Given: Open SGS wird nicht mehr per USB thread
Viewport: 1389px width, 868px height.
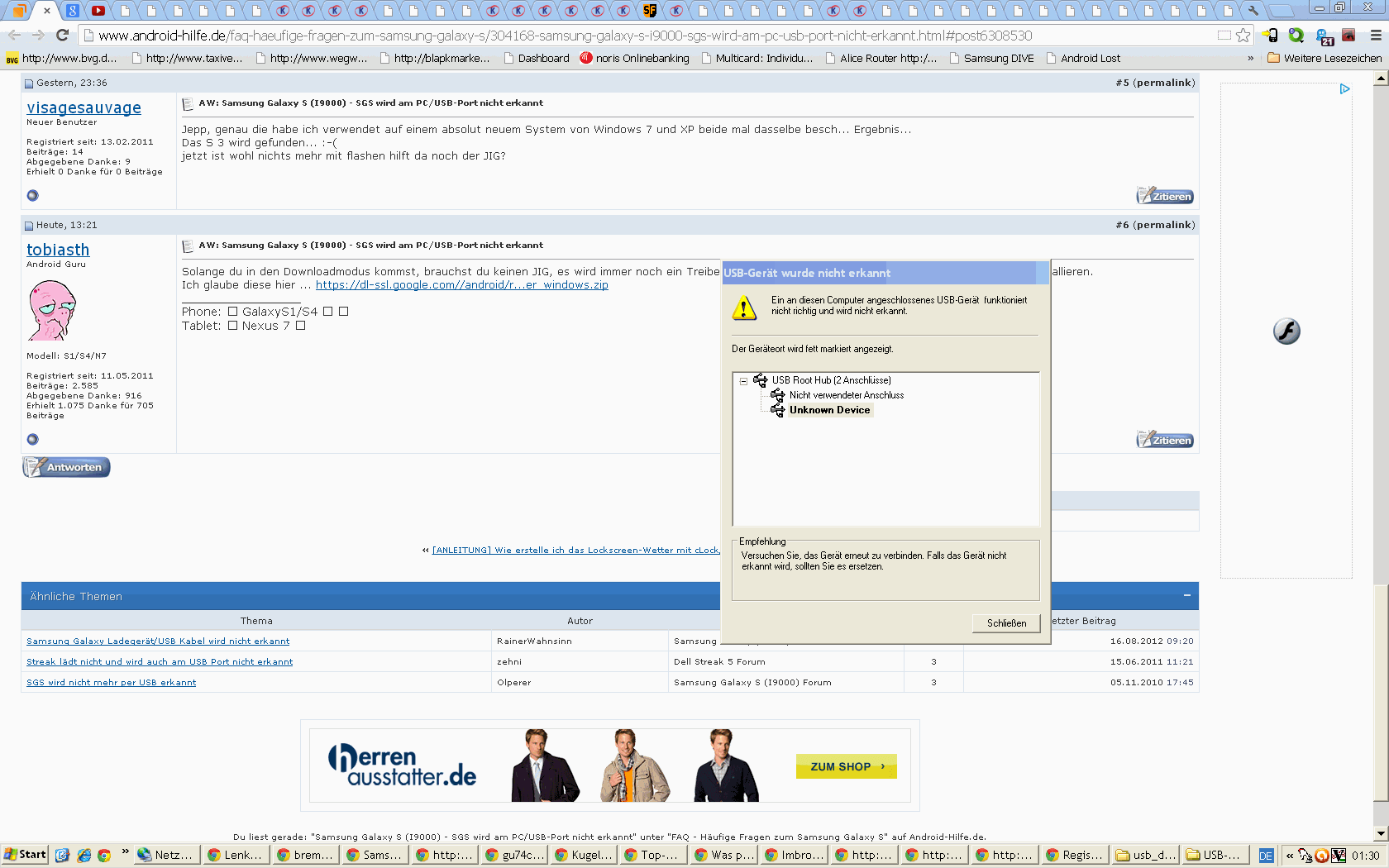Looking at the screenshot, I should [111, 682].
